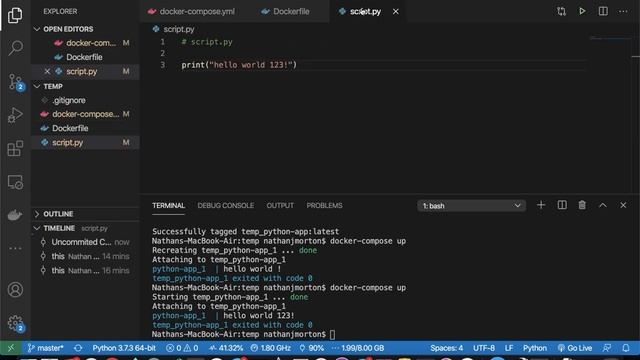Image resolution: width=640 pixels, height=360 pixels.
Task: Select script.py in TEMP folder
Action: 85,142
